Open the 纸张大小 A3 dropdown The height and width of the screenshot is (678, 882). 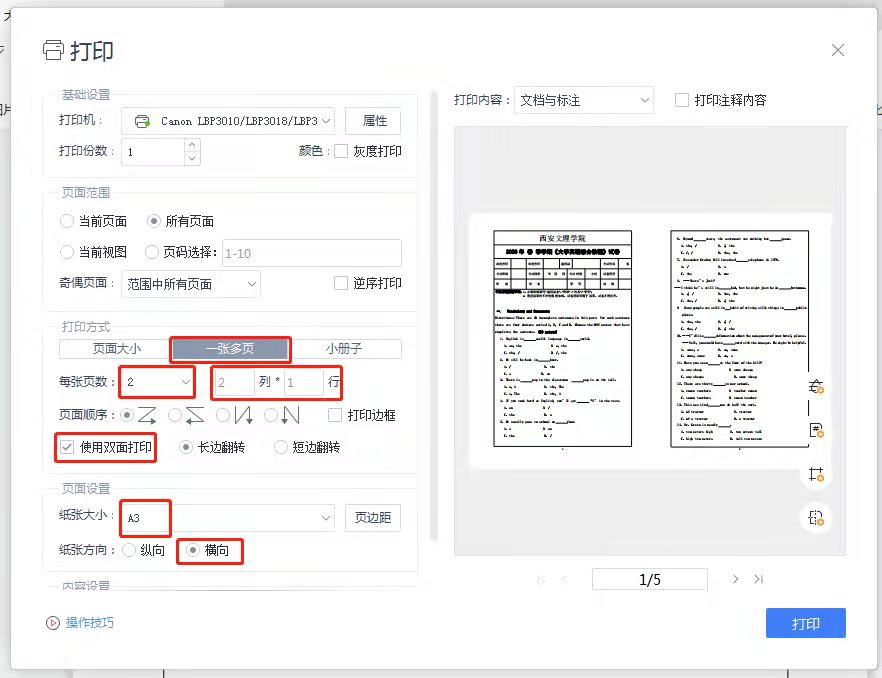325,518
